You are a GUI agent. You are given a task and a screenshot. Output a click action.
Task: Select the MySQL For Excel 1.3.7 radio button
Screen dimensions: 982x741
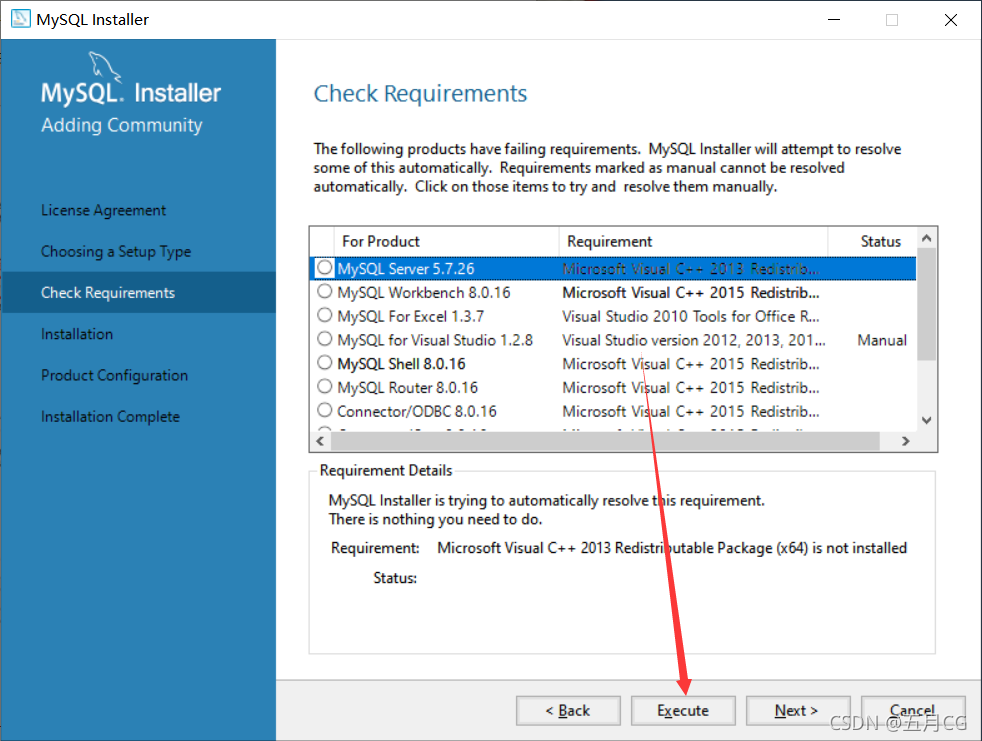tap(324, 315)
